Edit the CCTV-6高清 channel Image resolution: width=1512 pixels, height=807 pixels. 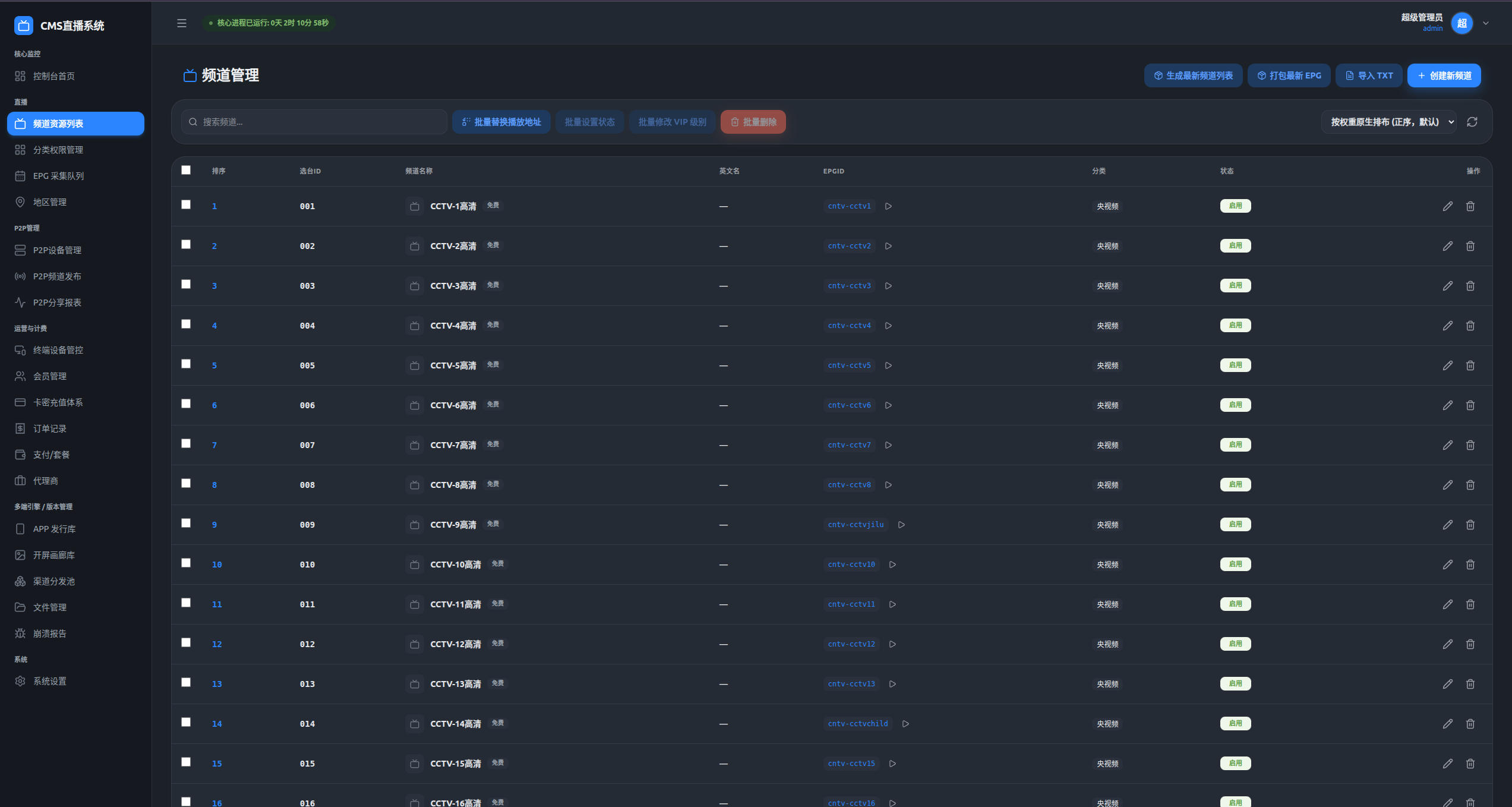(x=1448, y=405)
